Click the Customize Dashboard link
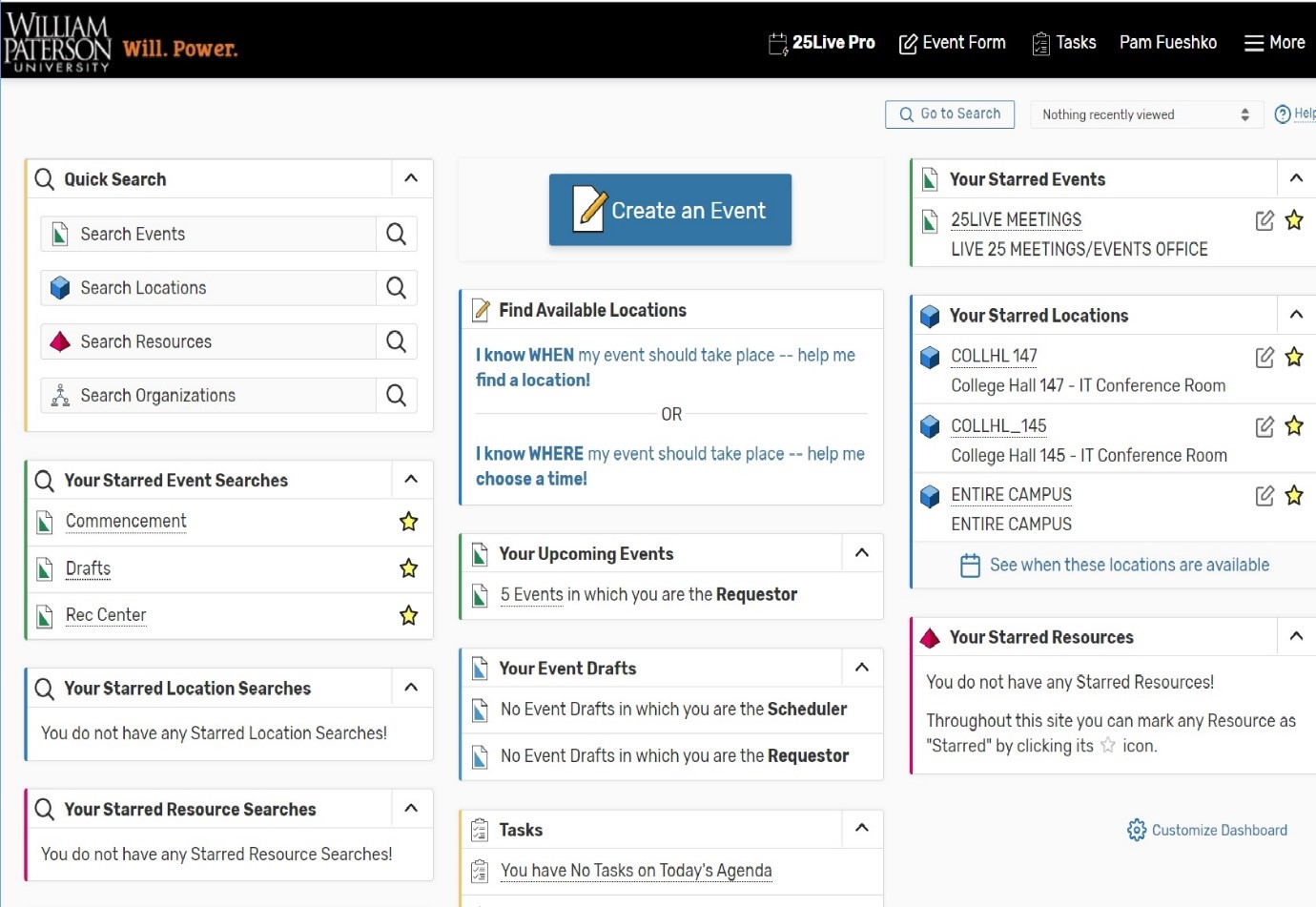Screen dimensions: 1316x907 coord(1219,830)
